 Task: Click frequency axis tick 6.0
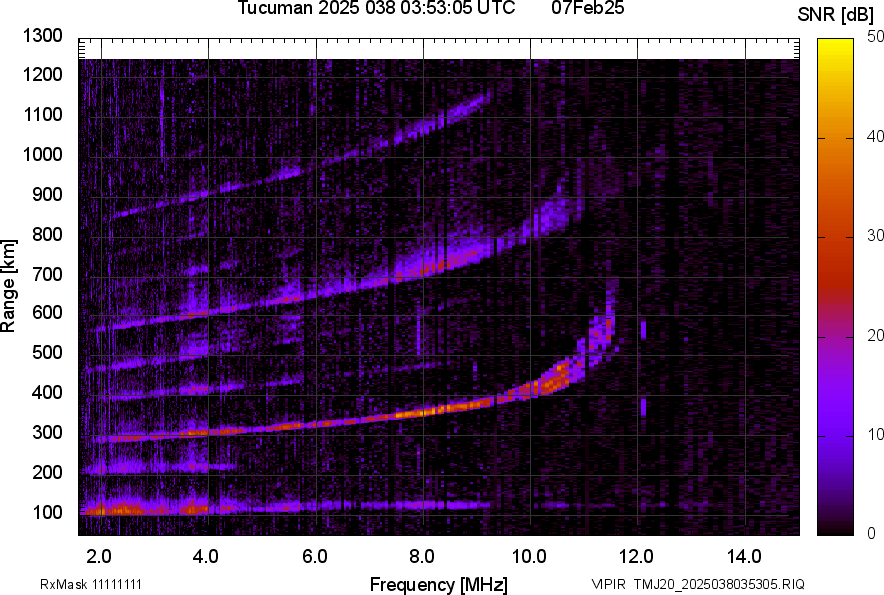[315, 557]
